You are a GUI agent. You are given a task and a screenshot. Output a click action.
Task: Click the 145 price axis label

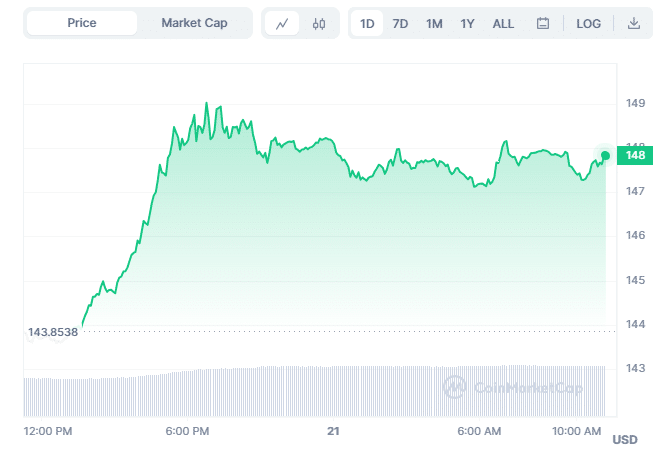(635, 280)
